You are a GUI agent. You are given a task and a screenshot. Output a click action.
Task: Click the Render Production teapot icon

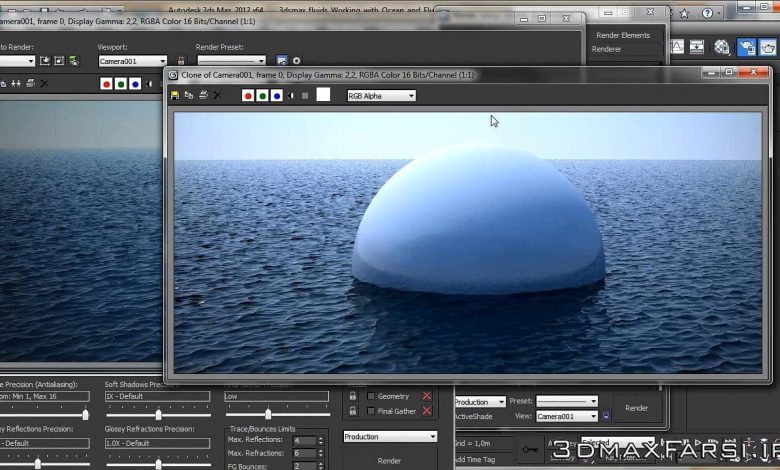pyautogui.click(x=768, y=47)
